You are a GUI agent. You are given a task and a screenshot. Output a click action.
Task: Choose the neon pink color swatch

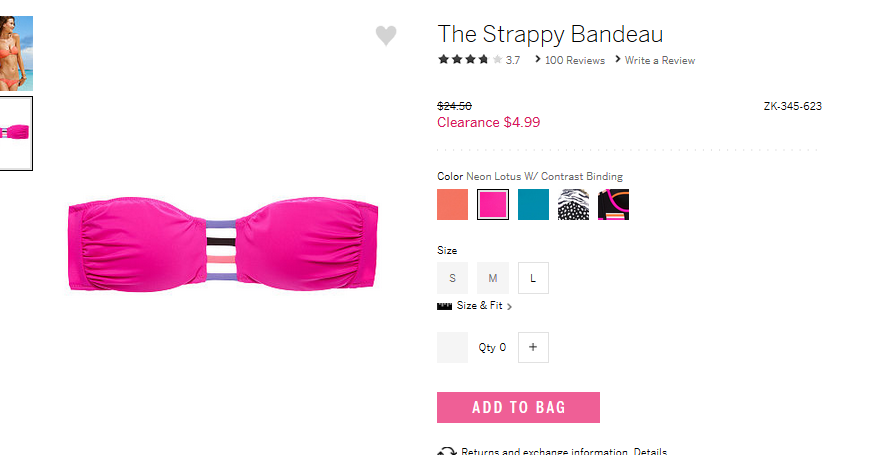pos(493,204)
